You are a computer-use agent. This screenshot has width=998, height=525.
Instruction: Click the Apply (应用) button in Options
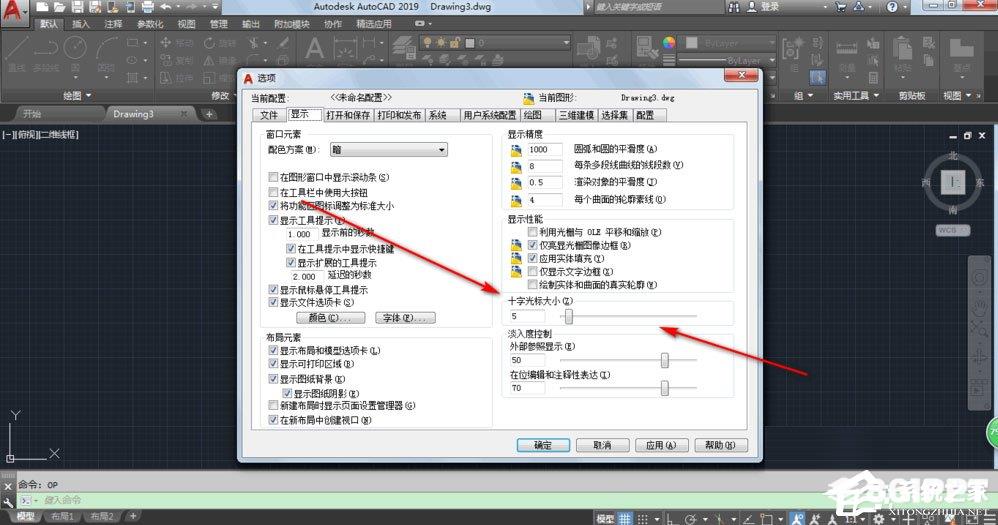661,445
